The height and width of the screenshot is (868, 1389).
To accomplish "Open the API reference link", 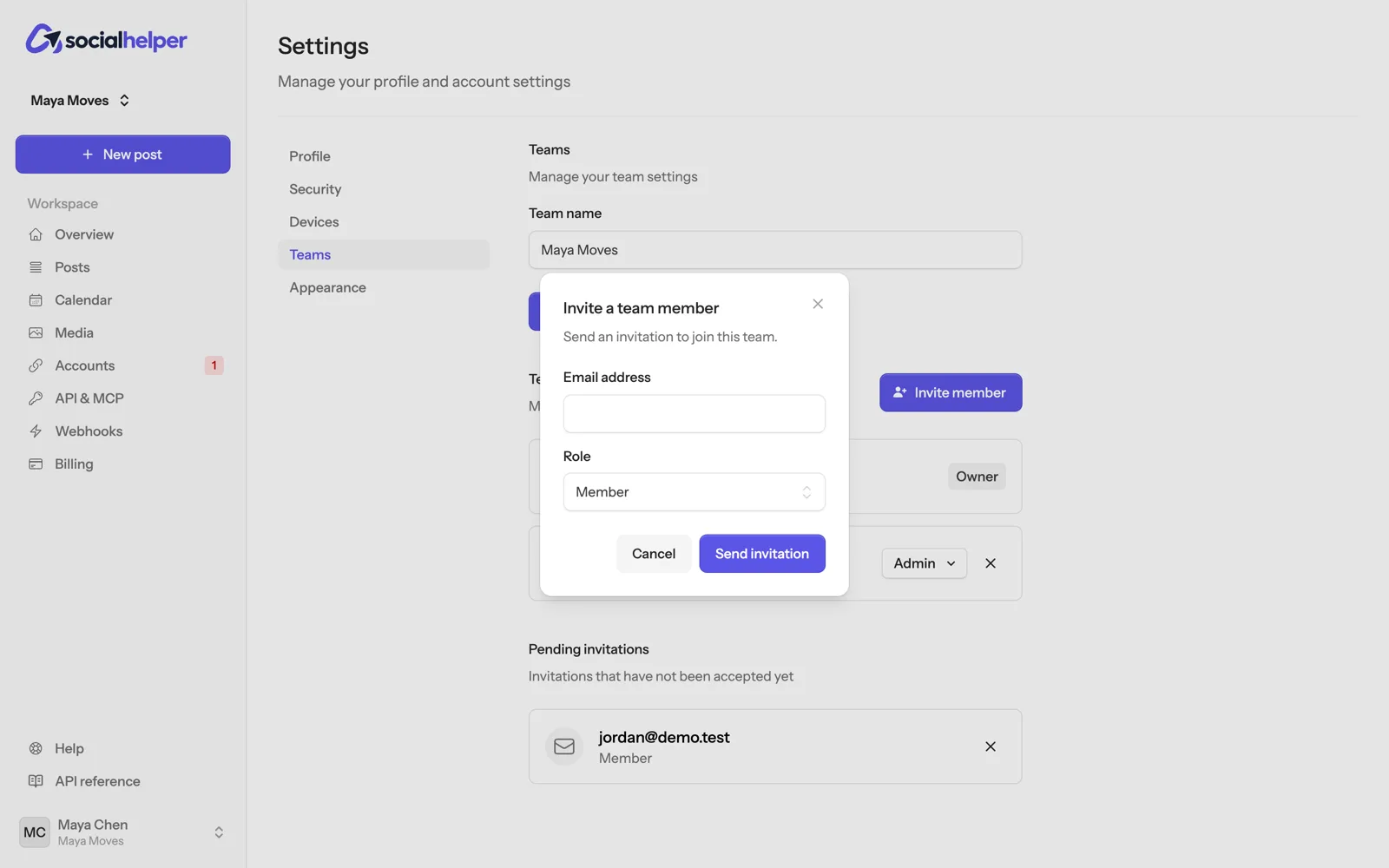I will [x=123, y=781].
